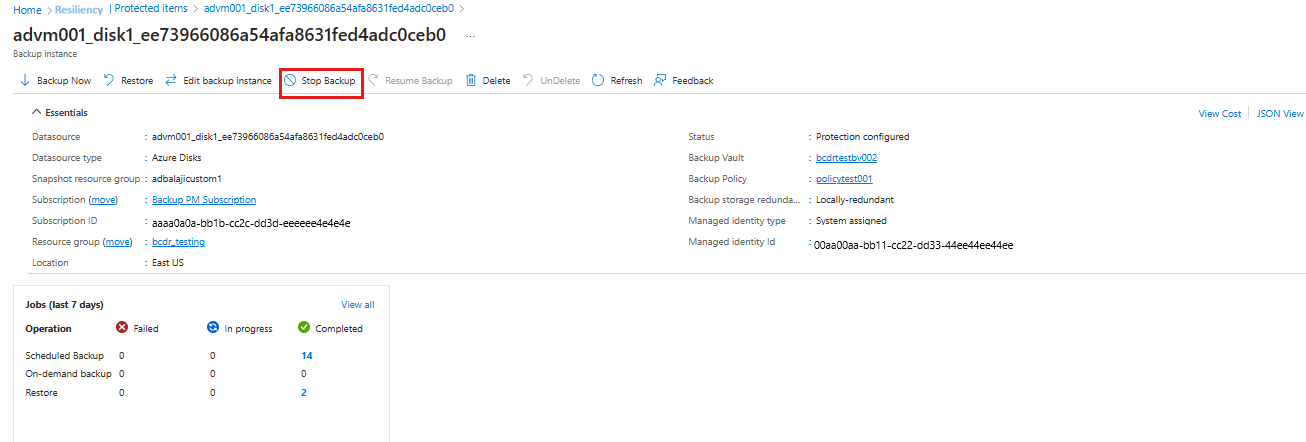Open policytest001 backup policy link
The image size is (1306, 442).
tap(844, 179)
